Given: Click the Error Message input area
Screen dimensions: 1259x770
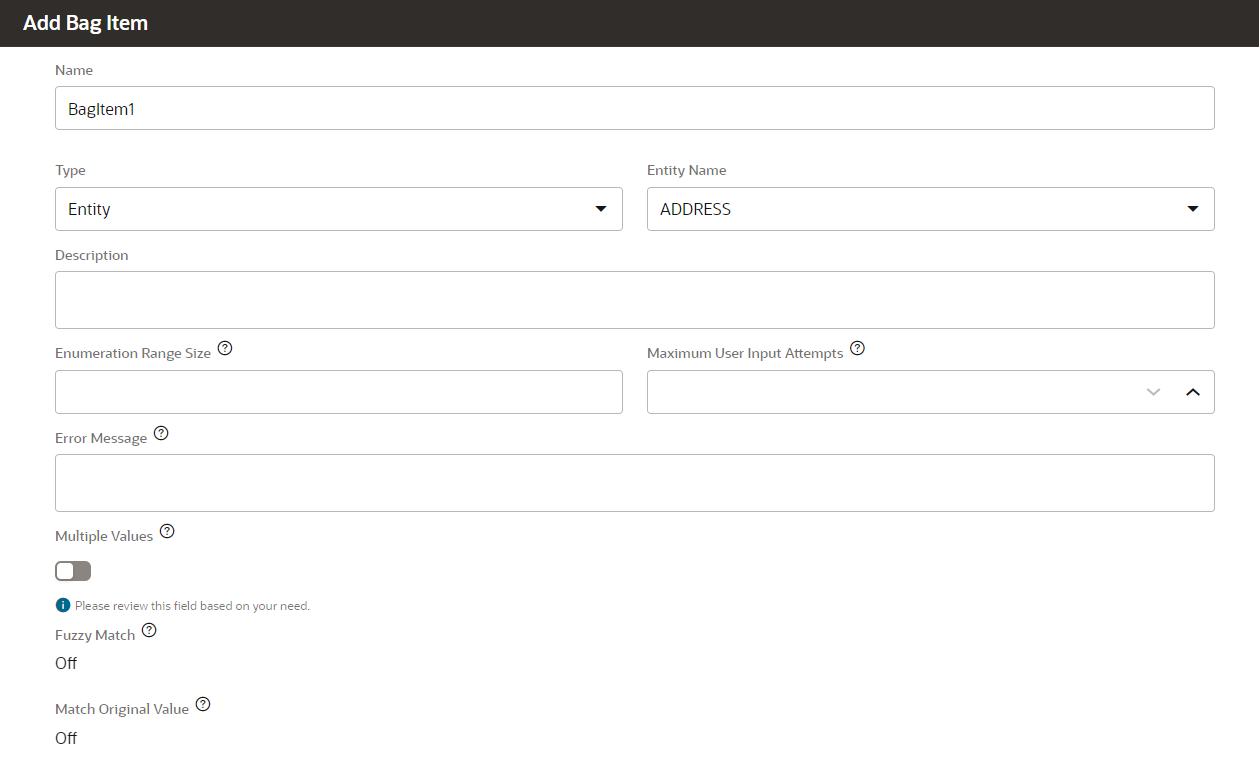Looking at the screenshot, I should click(x=634, y=482).
